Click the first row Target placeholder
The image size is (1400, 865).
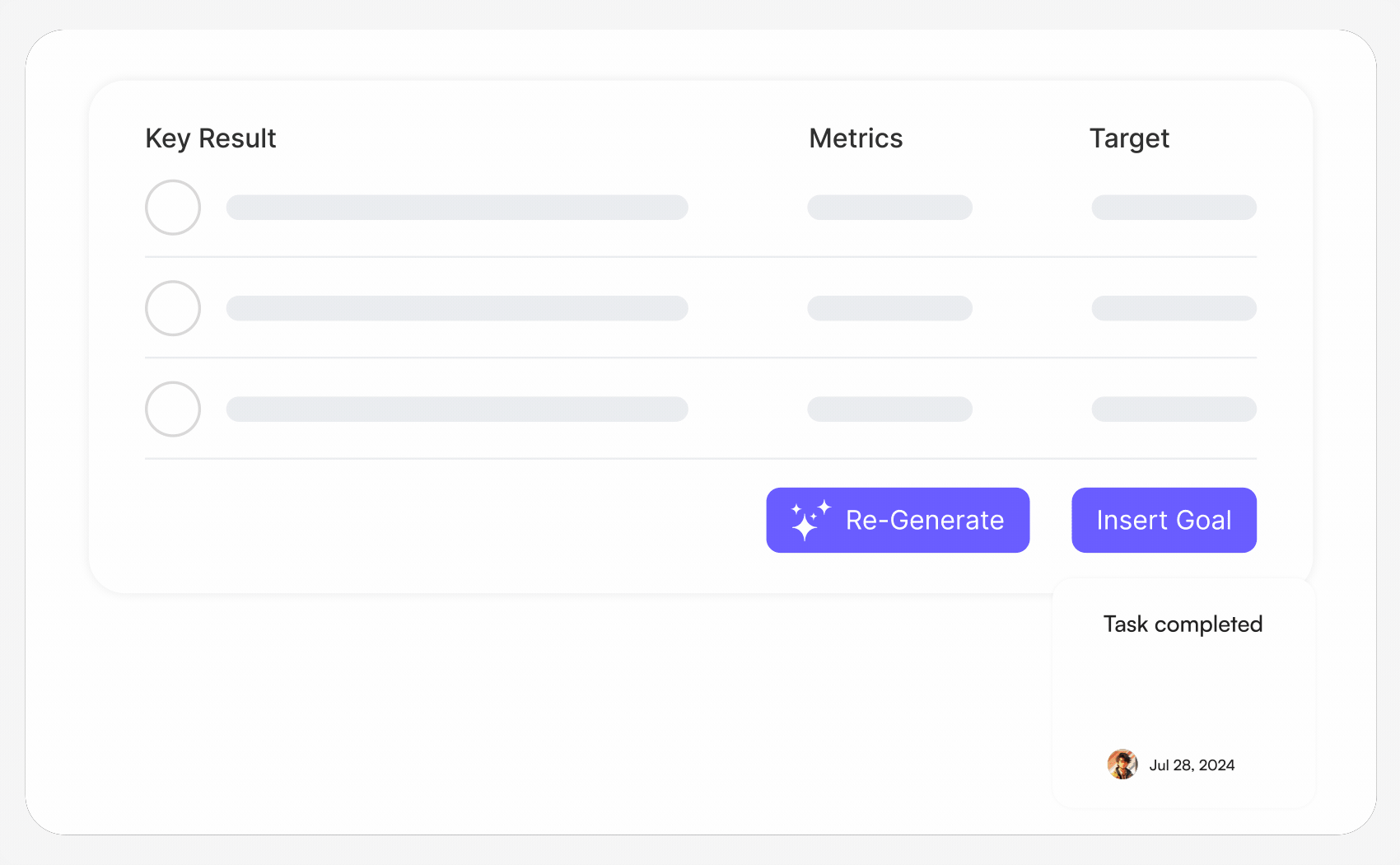click(x=1174, y=208)
